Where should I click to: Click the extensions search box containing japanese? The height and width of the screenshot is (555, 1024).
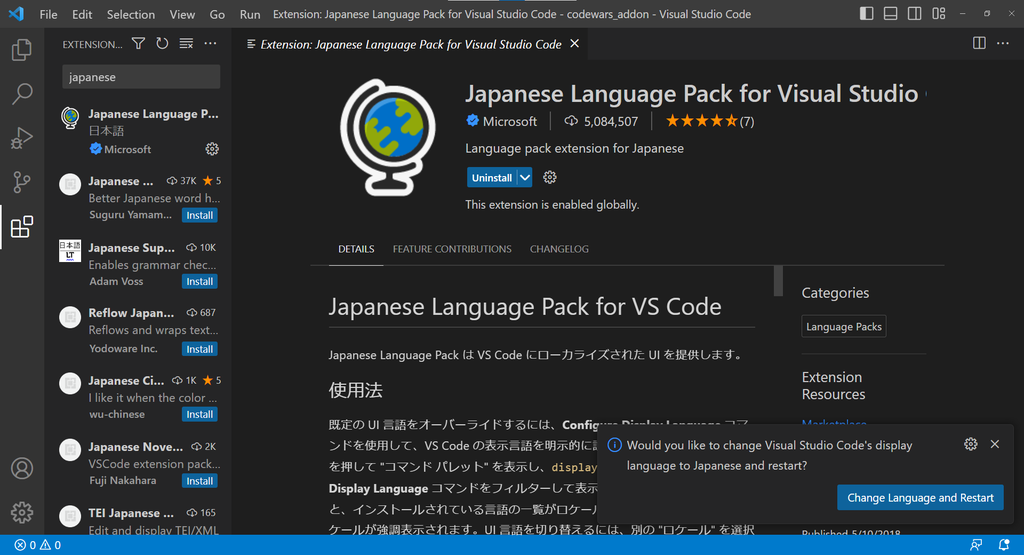[x=140, y=77]
